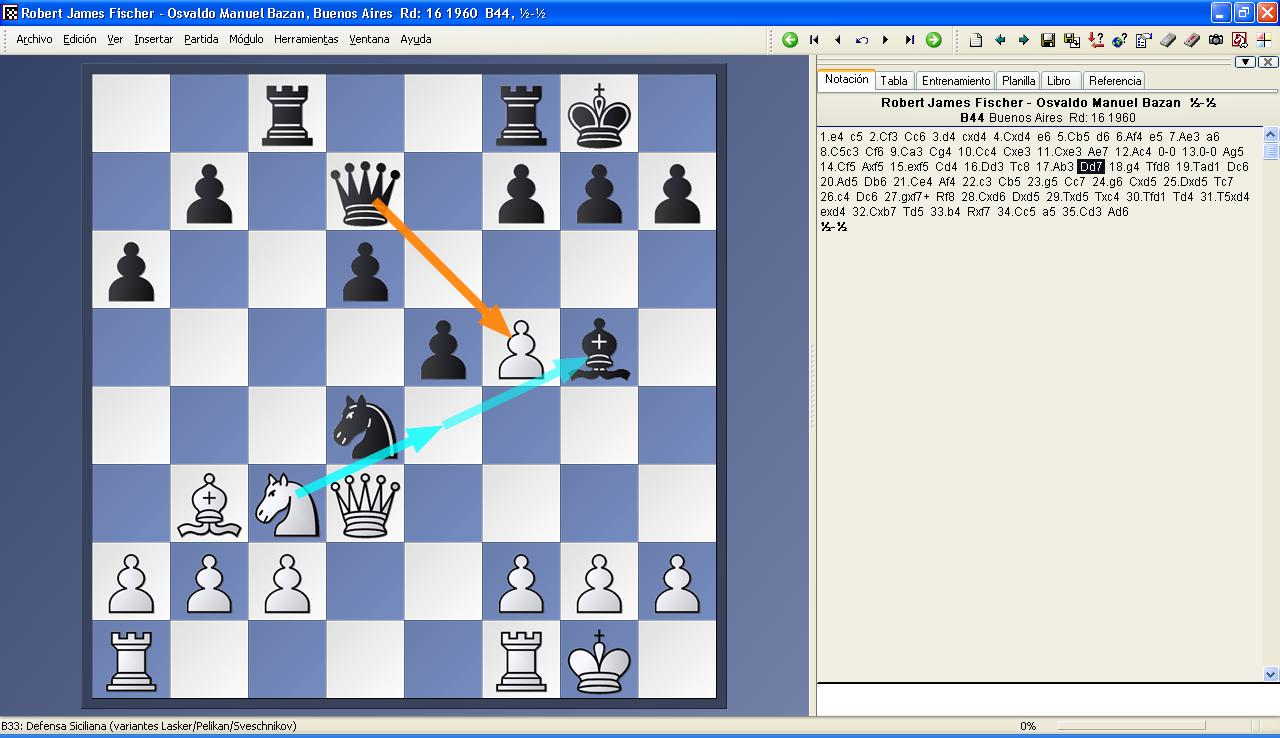This screenshot has height=738, width=1280.
Task: Jump to start of game button
Action: (x=814, y=40)
